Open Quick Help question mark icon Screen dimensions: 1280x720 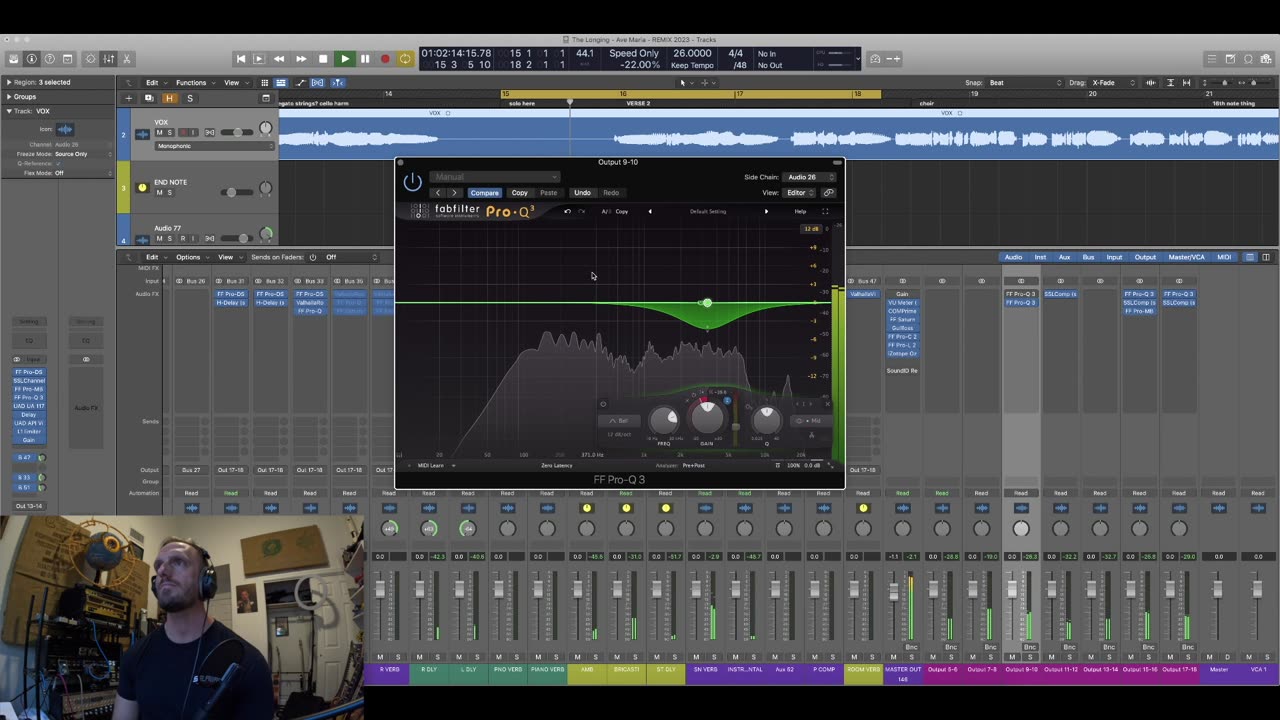[x=50, y=59]
